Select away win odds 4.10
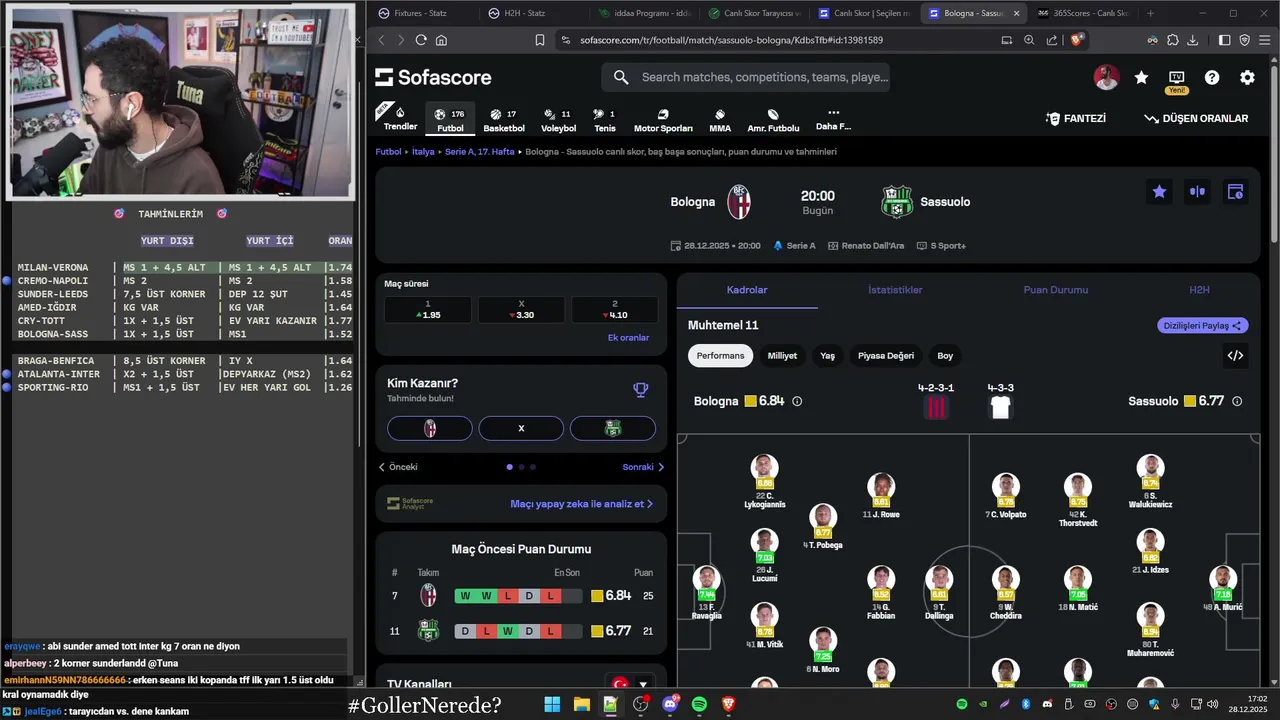 click(614, 310)
